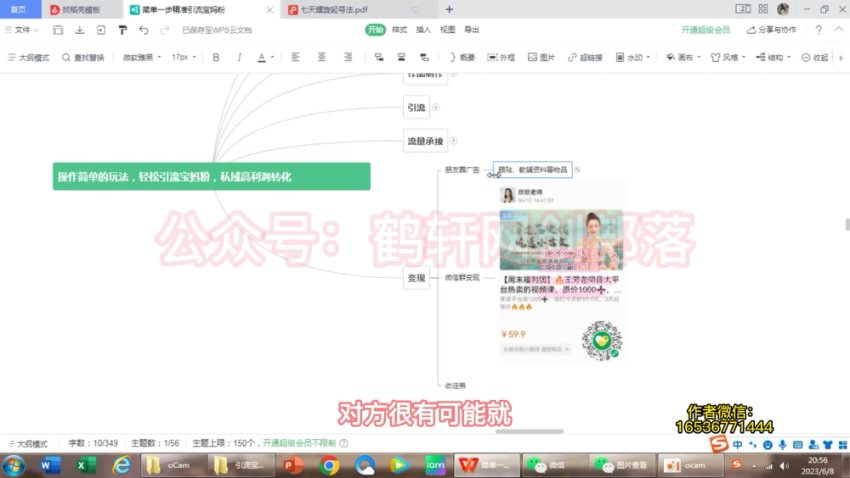Open the 插入 ribbon tab
Viewport: 850px width, 478px height.
tap(423, 30)
